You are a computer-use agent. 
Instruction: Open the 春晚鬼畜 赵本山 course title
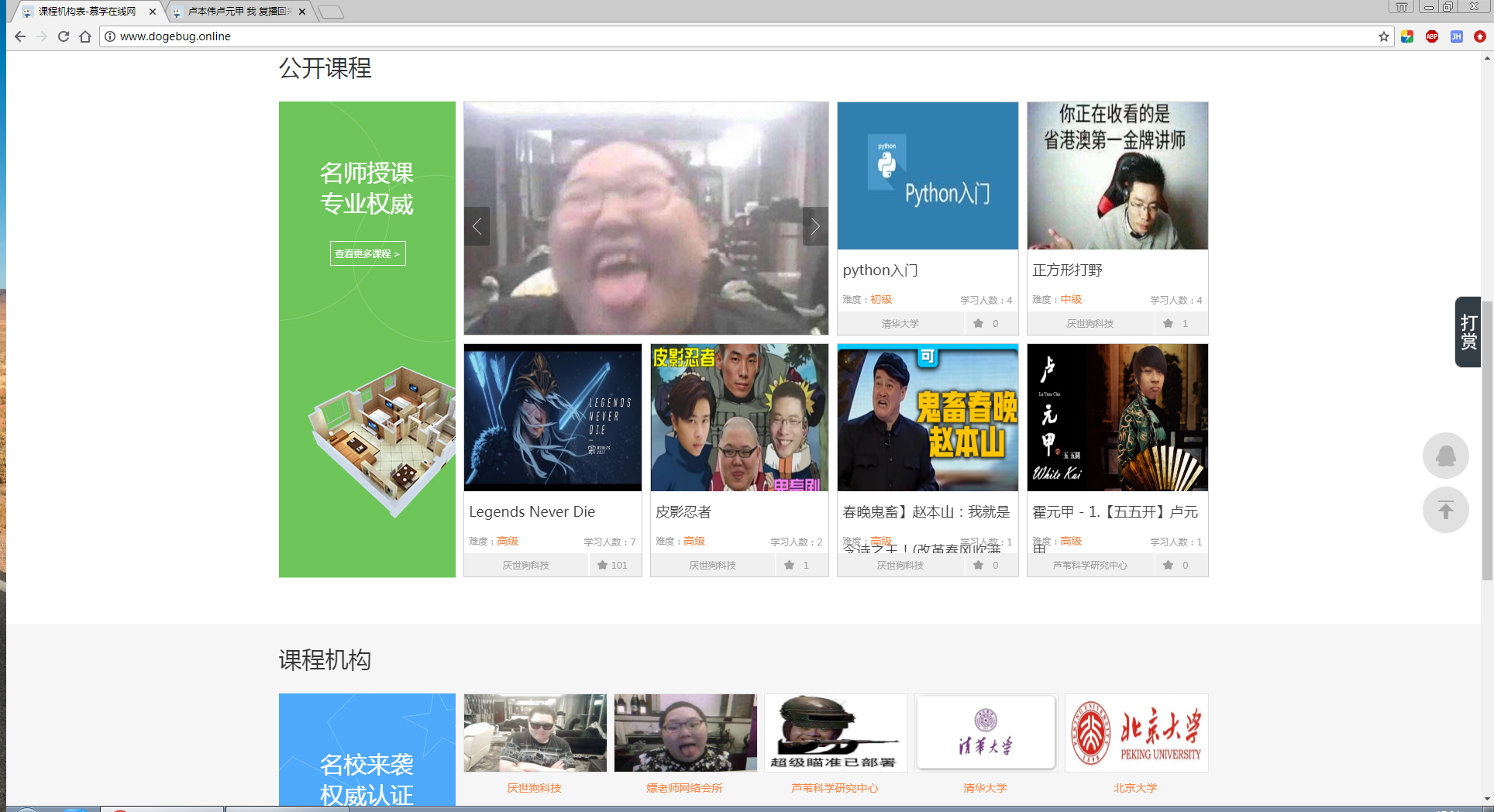click(x=927, y=512)
